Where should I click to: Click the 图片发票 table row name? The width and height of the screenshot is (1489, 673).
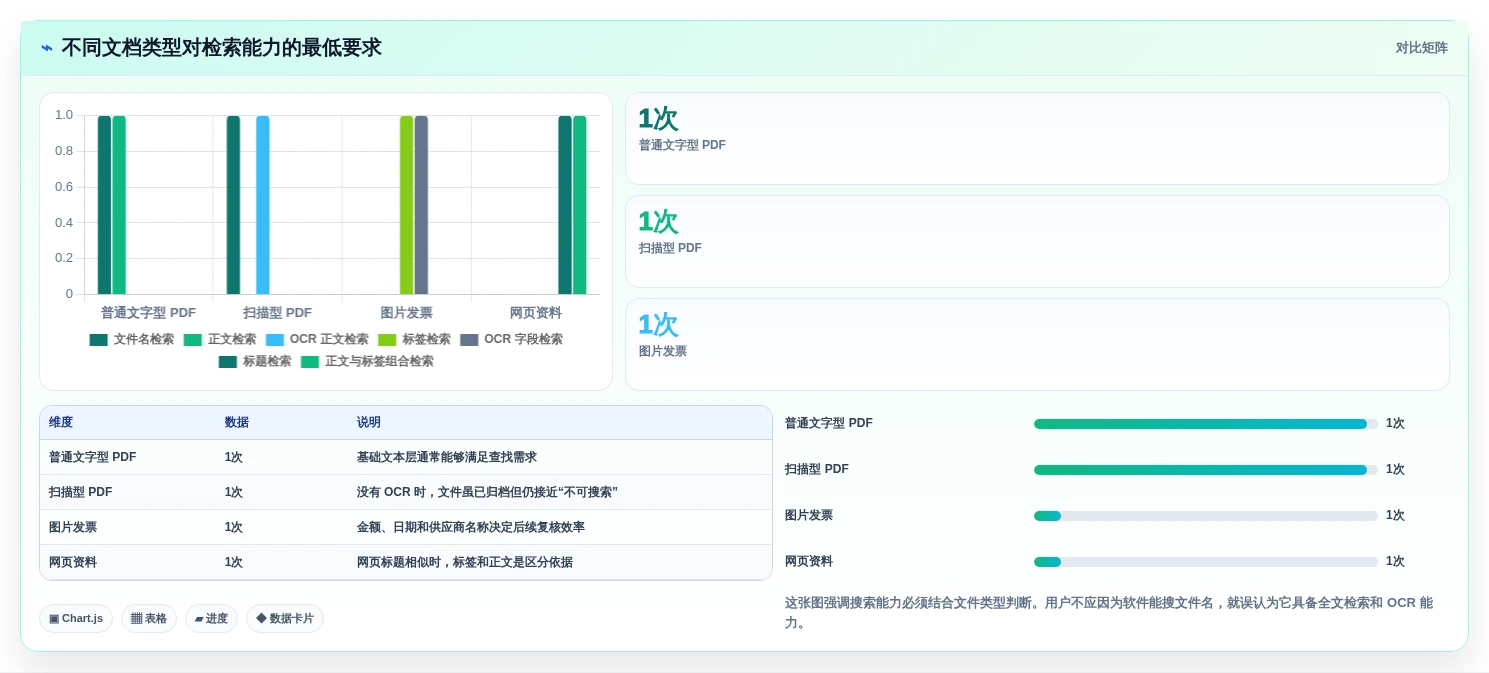click(73, 527)
